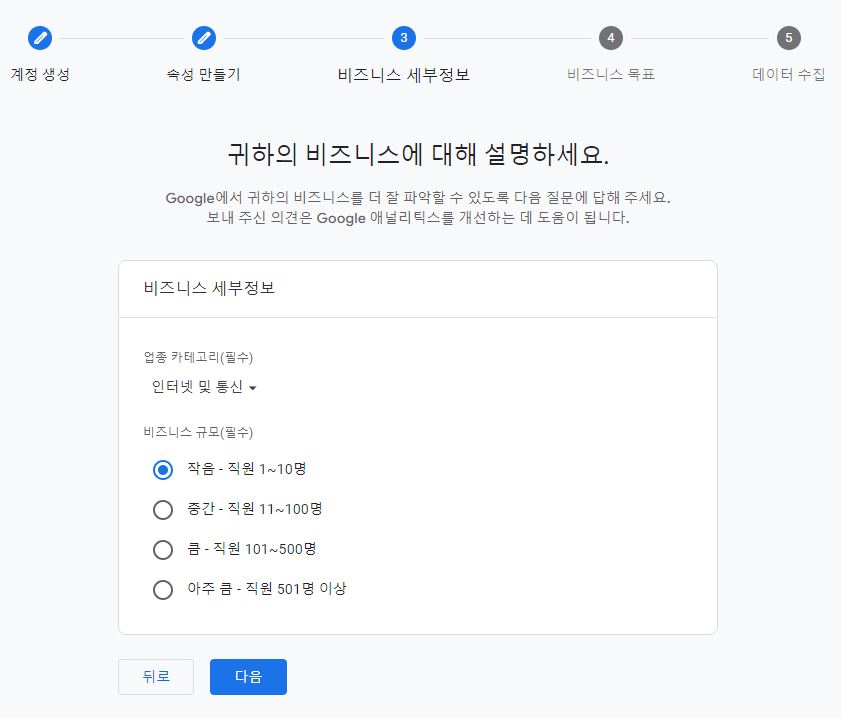Click the 뒤로 button
Image resolution: width=841 pixels, height=718 pixels.
156,677
